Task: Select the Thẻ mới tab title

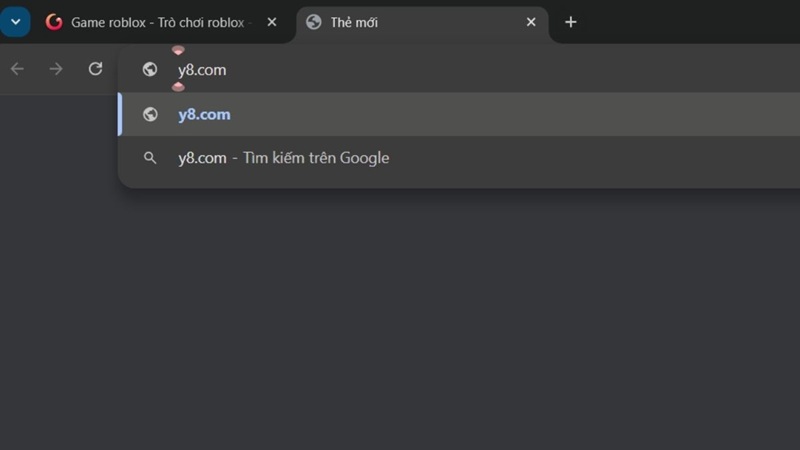Action: (355, 22)
